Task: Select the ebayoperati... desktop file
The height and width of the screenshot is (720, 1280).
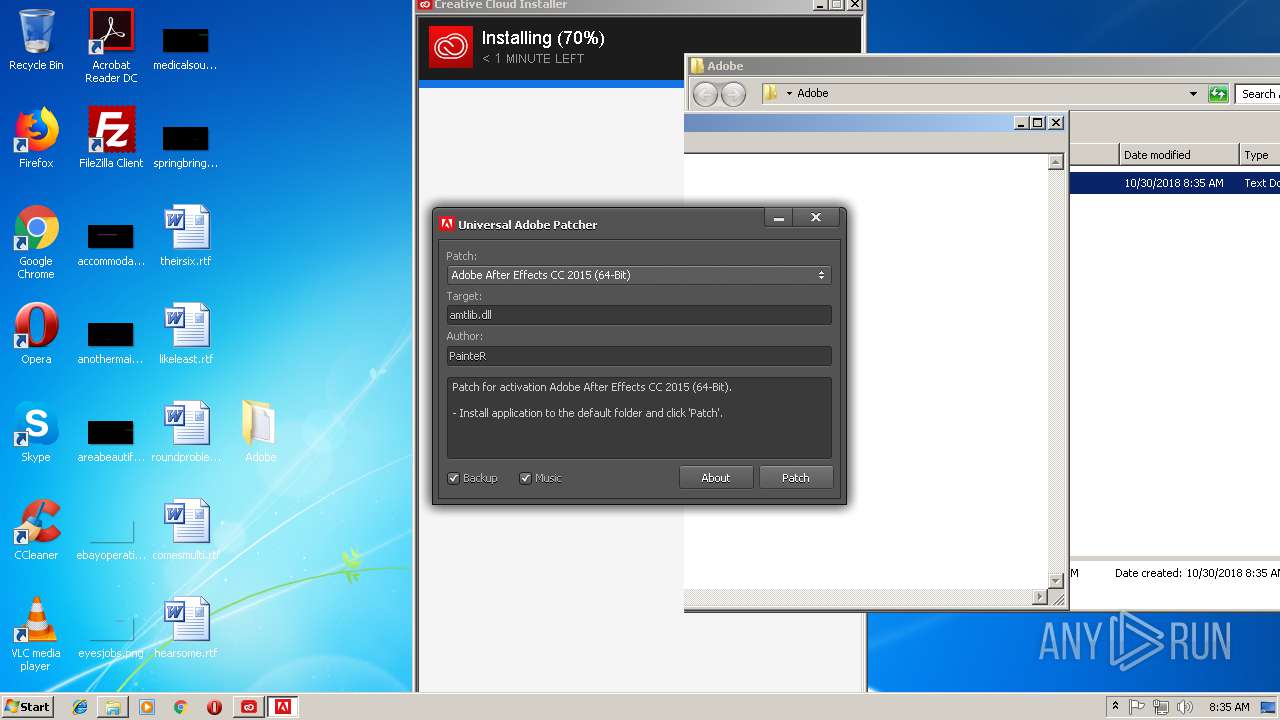Action: click(111, 536)
